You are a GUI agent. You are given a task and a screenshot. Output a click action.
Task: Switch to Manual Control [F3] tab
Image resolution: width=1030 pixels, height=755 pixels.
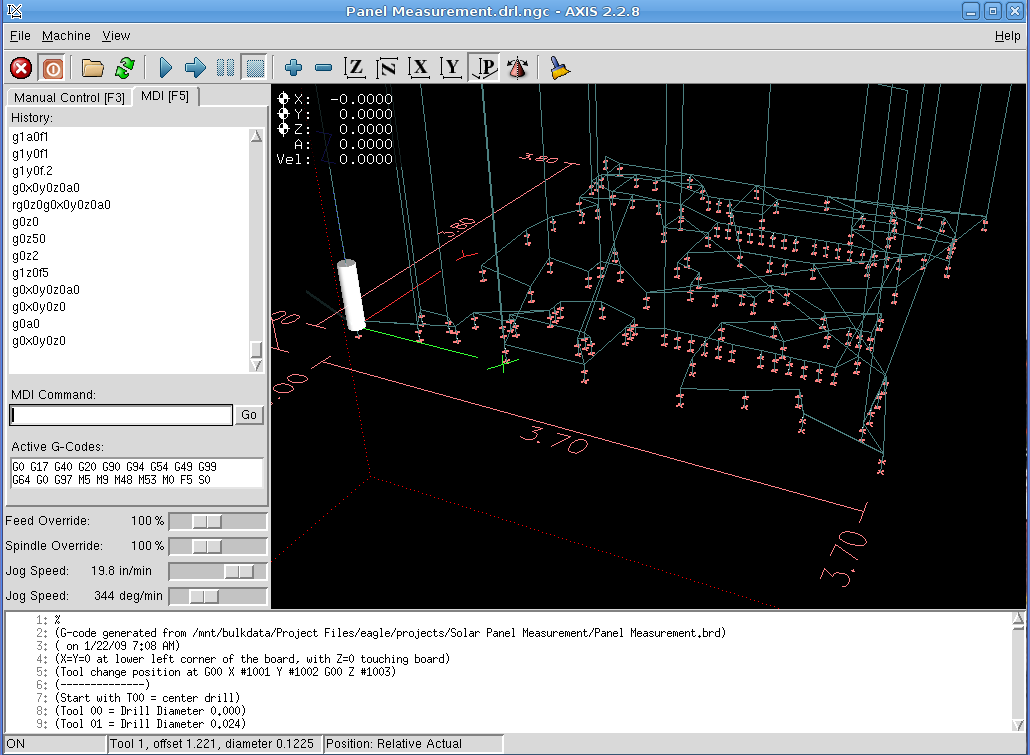pyautogui.click(x=69, y=98)
